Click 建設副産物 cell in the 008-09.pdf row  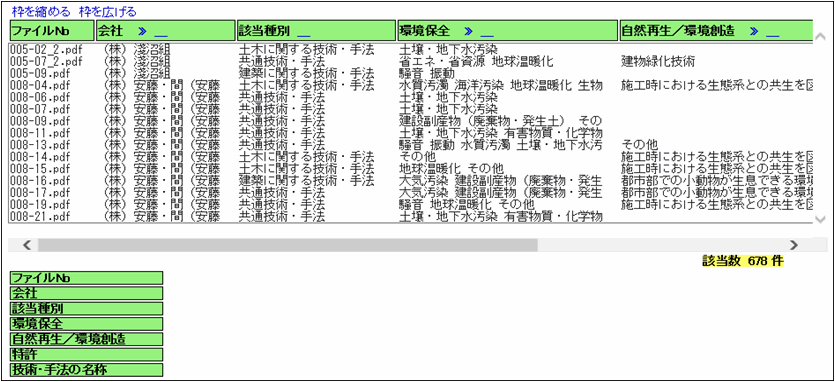click(x=501, y=120)
